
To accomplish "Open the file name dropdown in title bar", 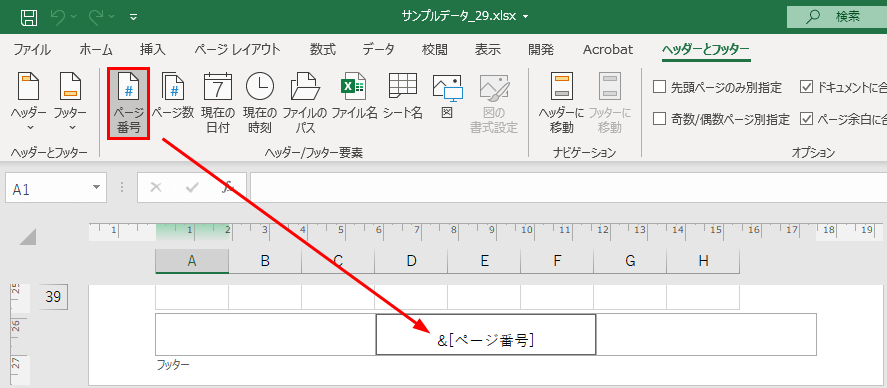I will [526, 17].
